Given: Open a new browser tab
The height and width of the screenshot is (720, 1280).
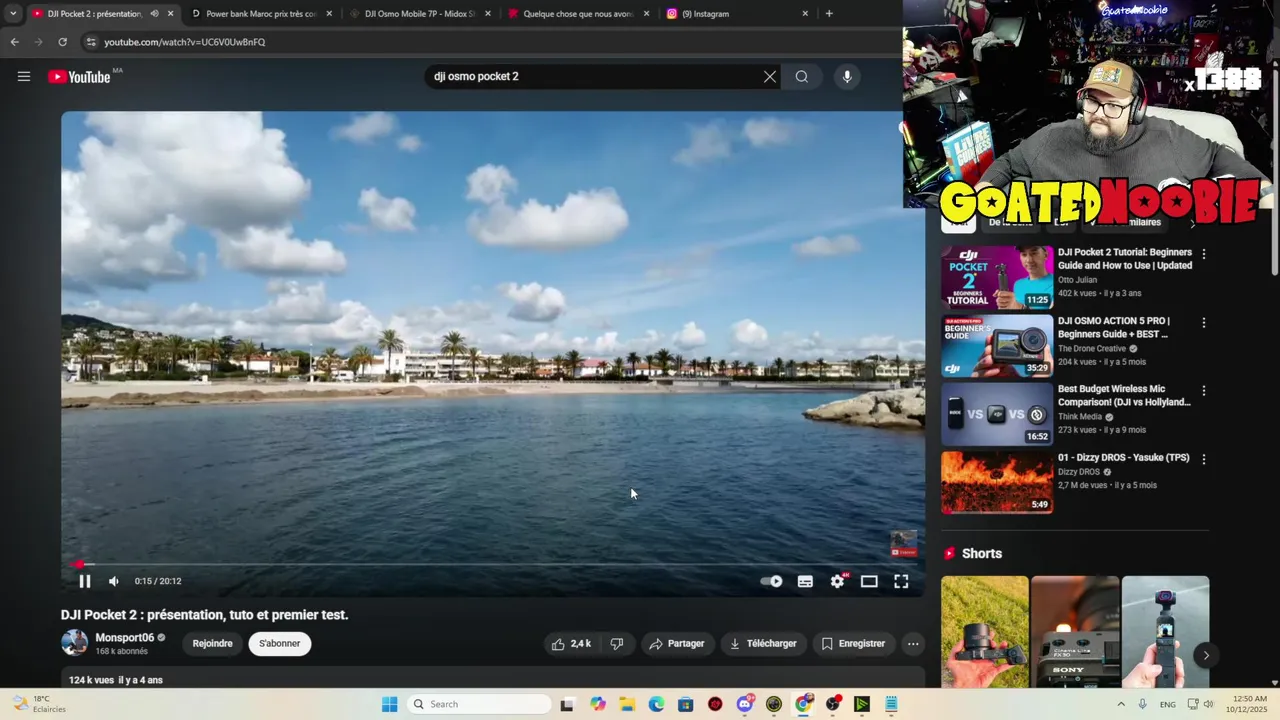Looking at the screenshot, I should click(x=829, y=14).
